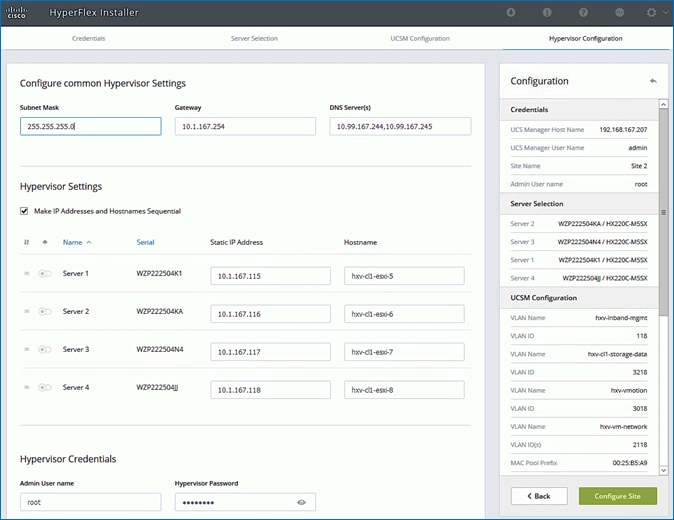674x520 pixels.
Task: Toggle the switch beside Server 4
Action: (45, 388)
